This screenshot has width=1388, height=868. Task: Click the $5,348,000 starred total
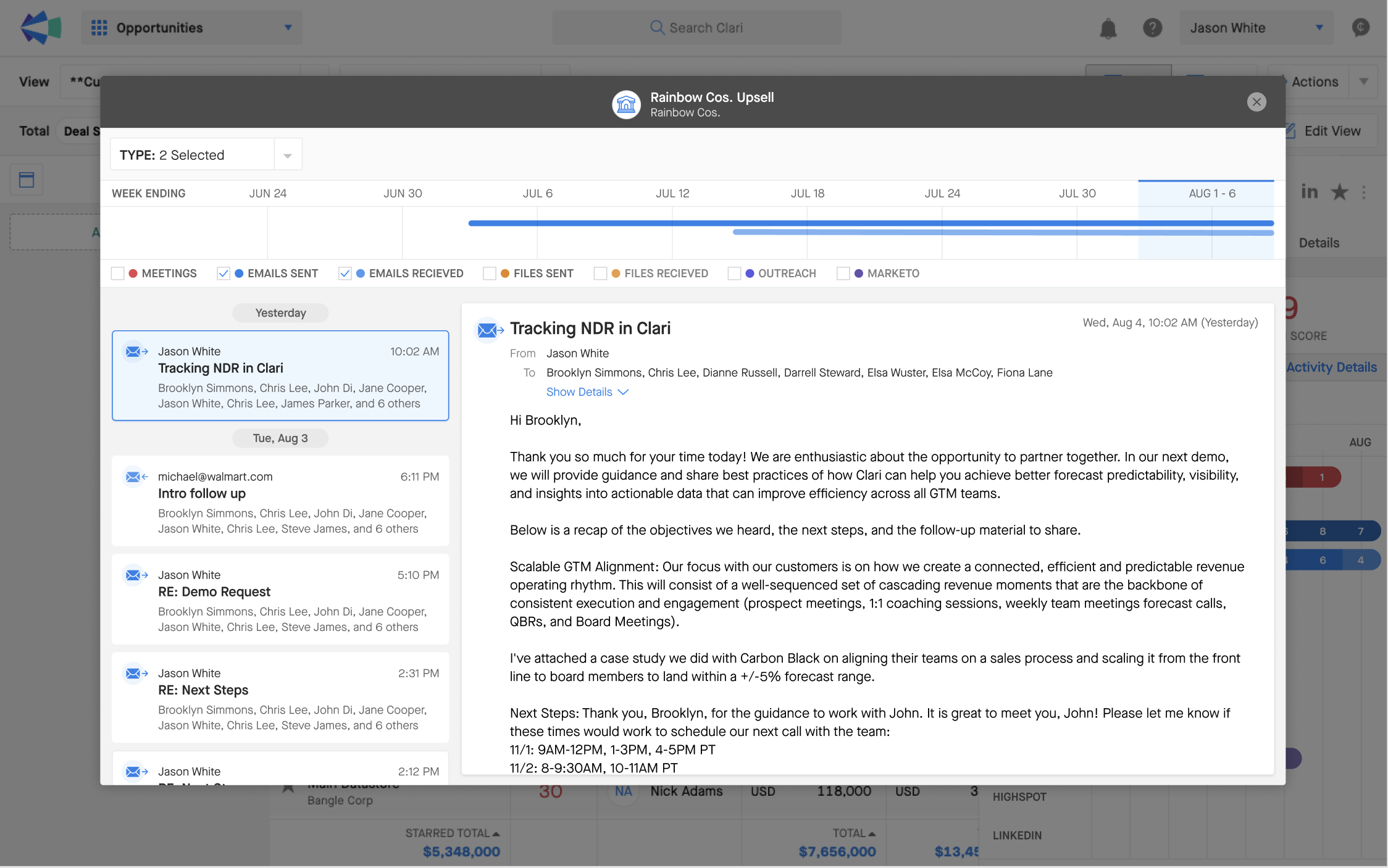point(461,852)
